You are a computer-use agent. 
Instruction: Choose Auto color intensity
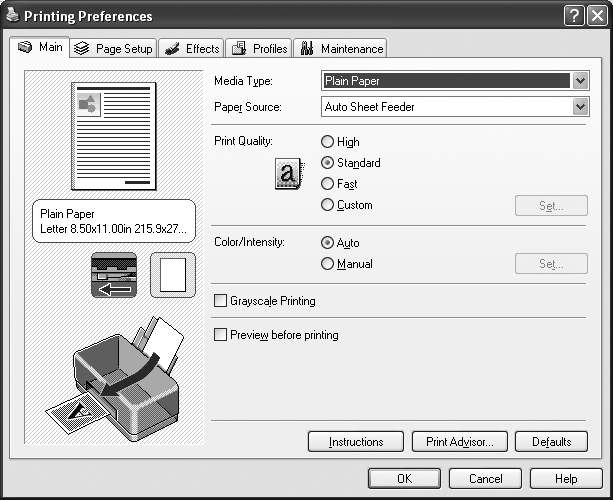(x=340, y=243)
